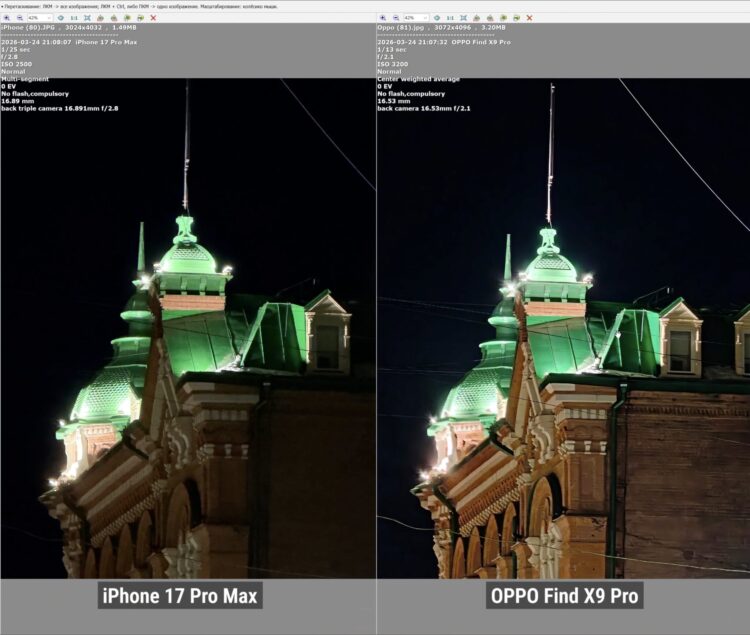
Task: Click the first green flag icon in the right pane toolbar
Action: [x=503, y=18]
